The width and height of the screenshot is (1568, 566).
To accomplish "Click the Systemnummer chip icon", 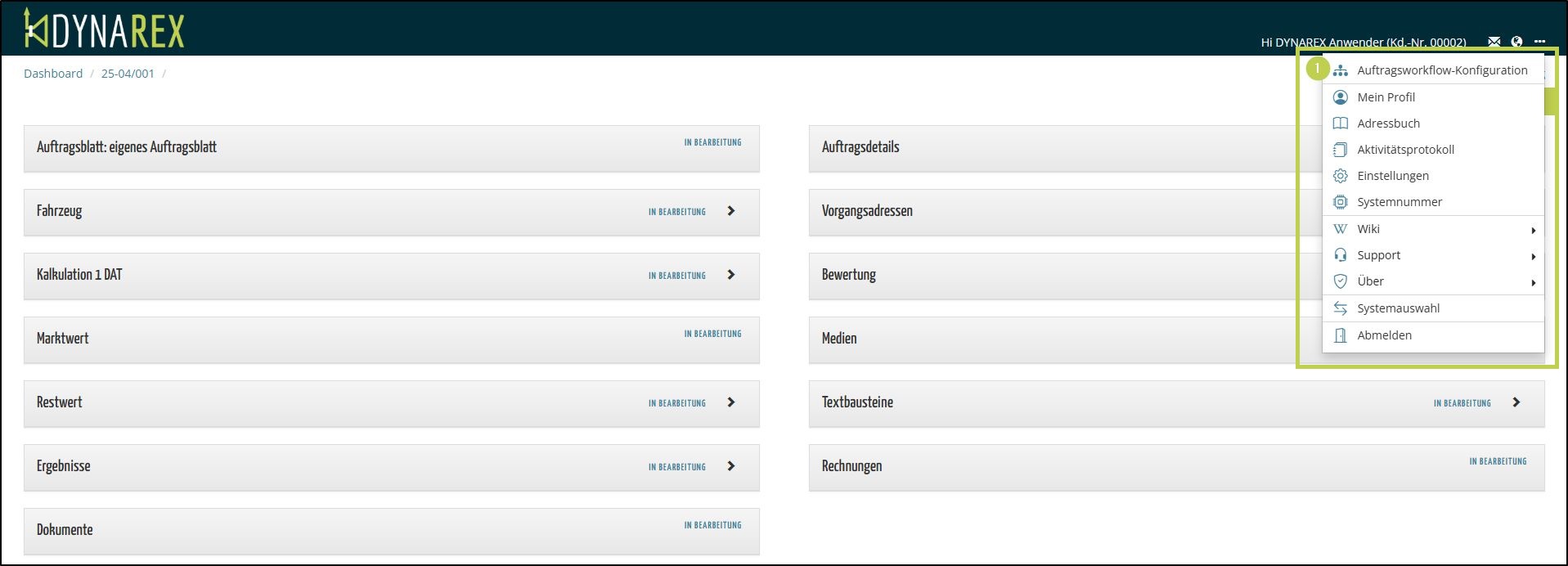I will pyautogui.click(x=1341, y=202).
